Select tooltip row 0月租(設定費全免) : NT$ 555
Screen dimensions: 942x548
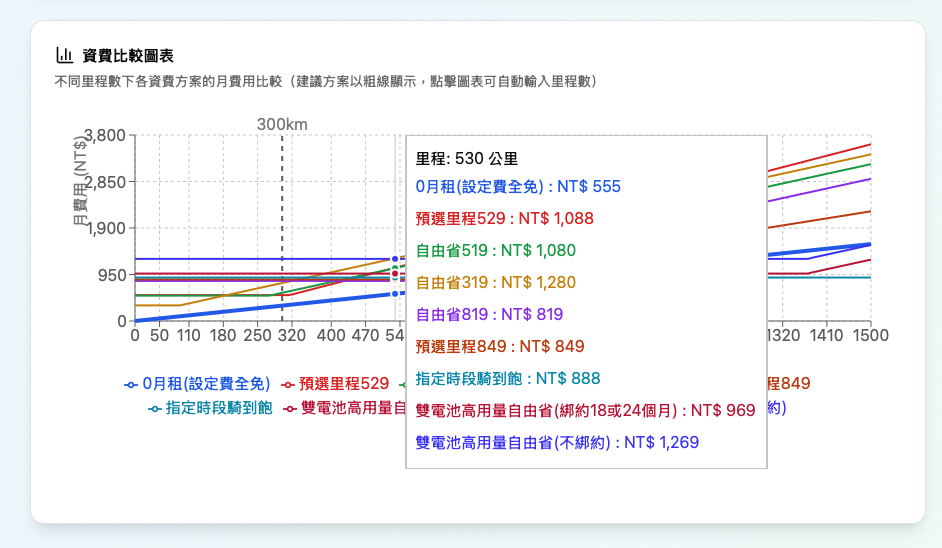click(x=518, y=187)
